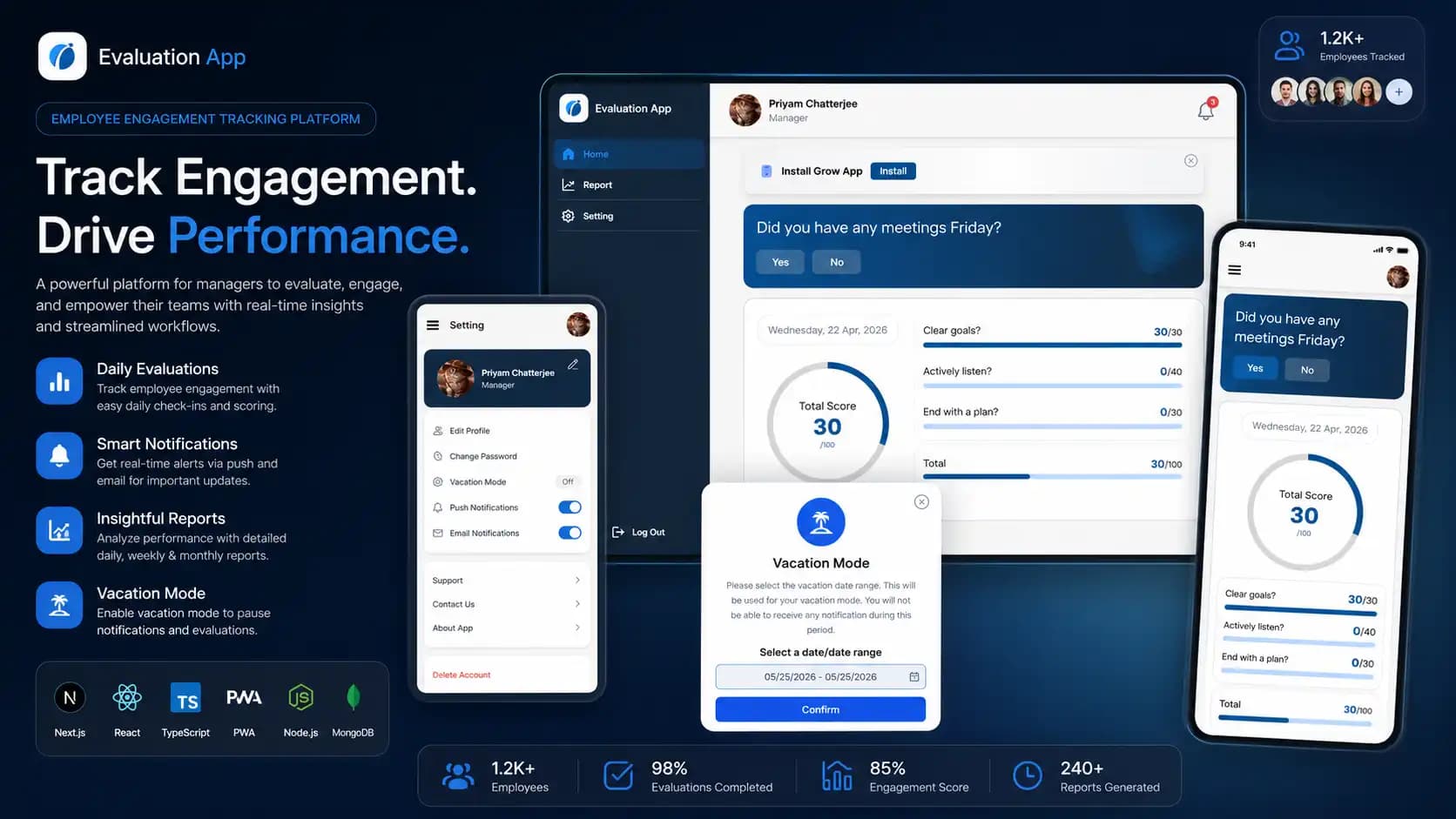The height and width of the screenshot is (819, 1456).
Task: Click the Install button
Action: tap(893, 171)
